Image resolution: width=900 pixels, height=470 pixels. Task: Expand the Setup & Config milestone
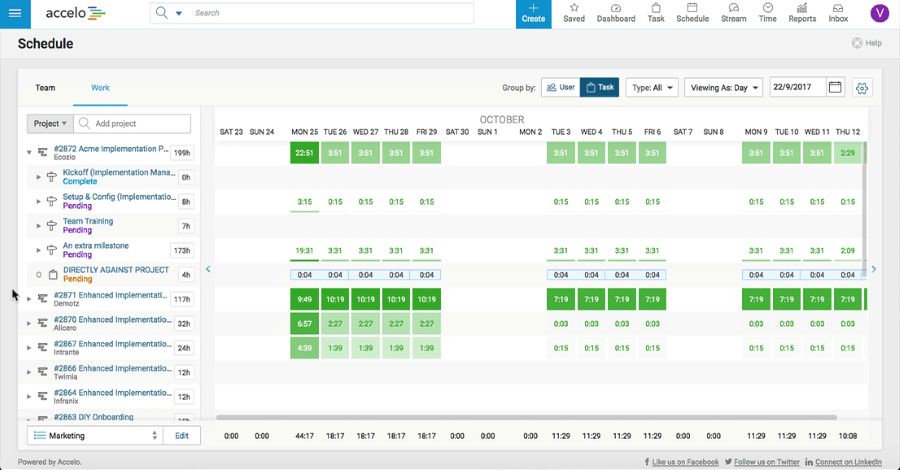coord(38,201)
